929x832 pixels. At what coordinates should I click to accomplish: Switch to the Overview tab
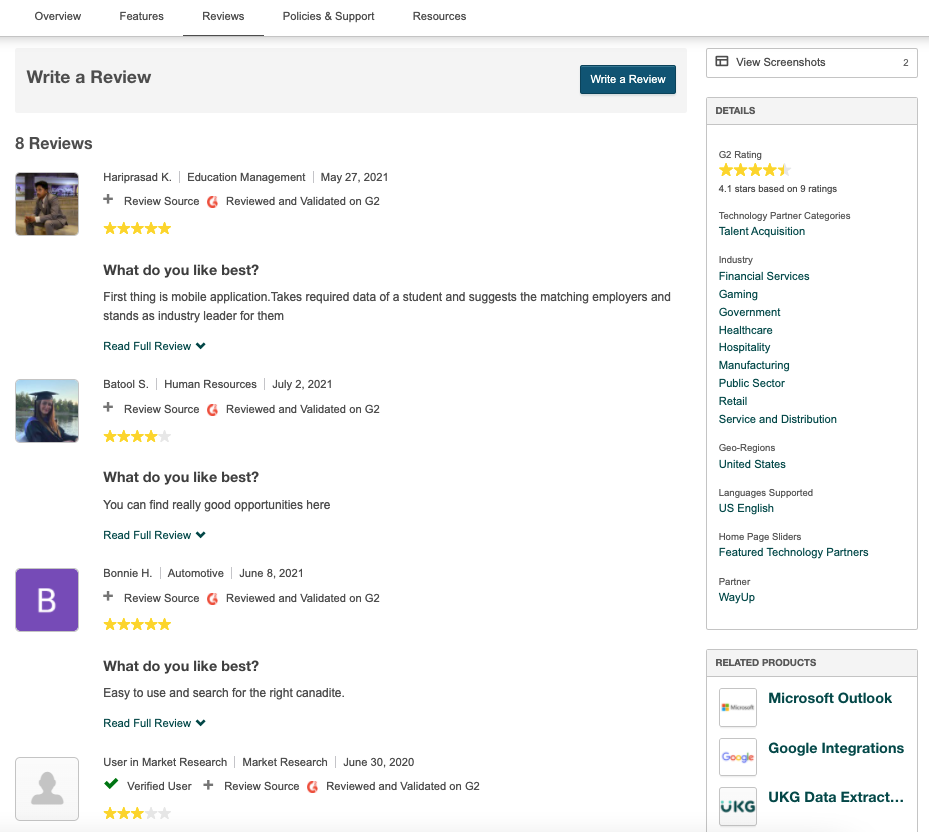[58, 16]
